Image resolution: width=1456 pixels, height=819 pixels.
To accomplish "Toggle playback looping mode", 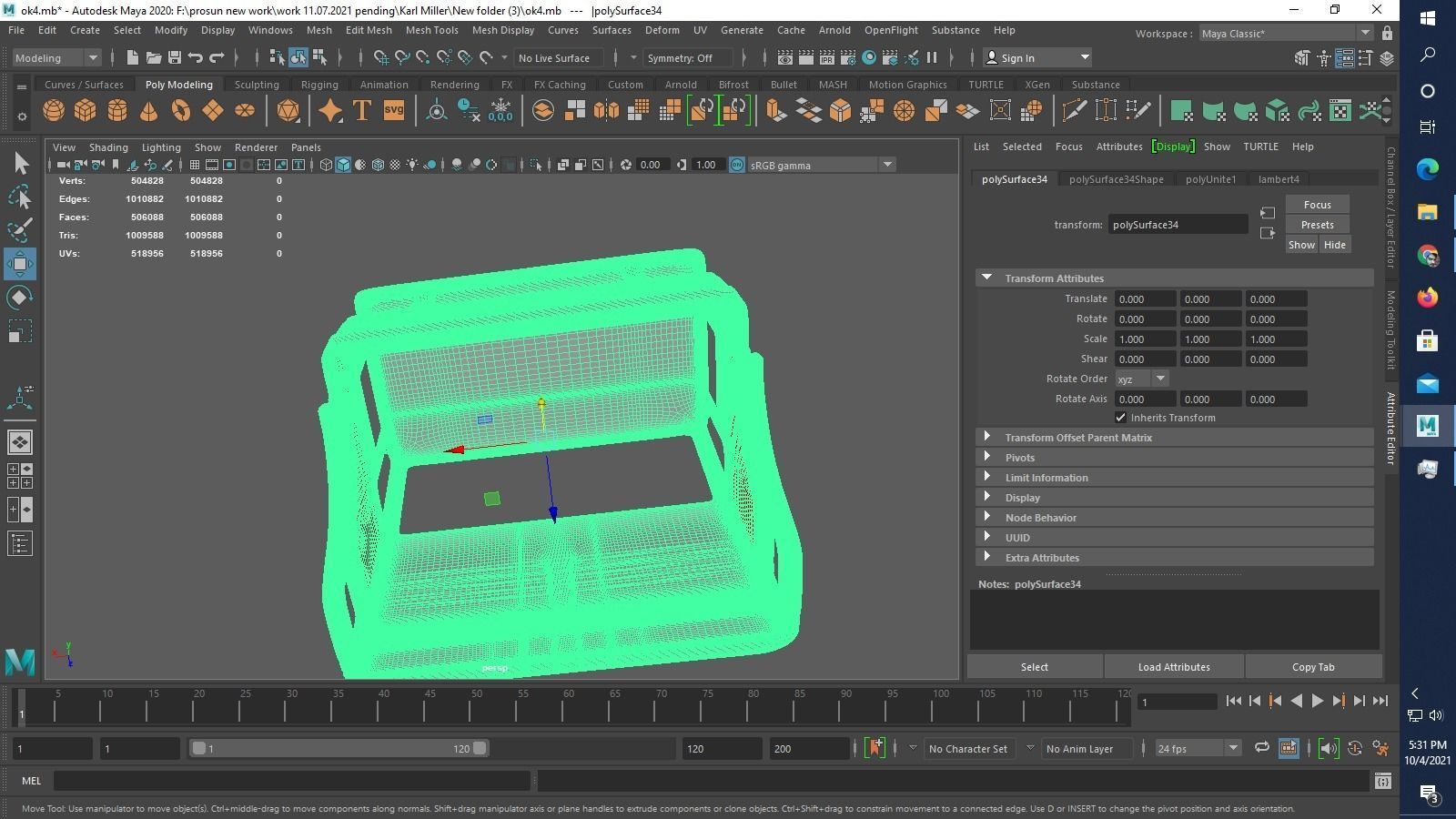I will (1261, 748).
